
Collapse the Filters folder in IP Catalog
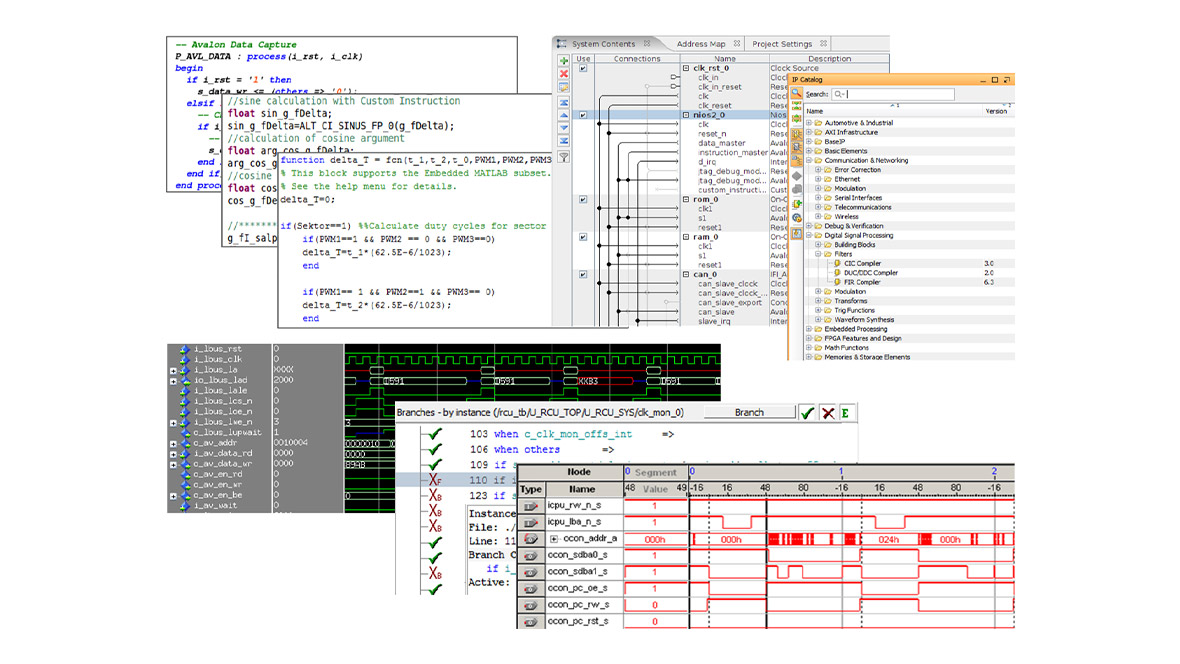(x=817, y=254)
